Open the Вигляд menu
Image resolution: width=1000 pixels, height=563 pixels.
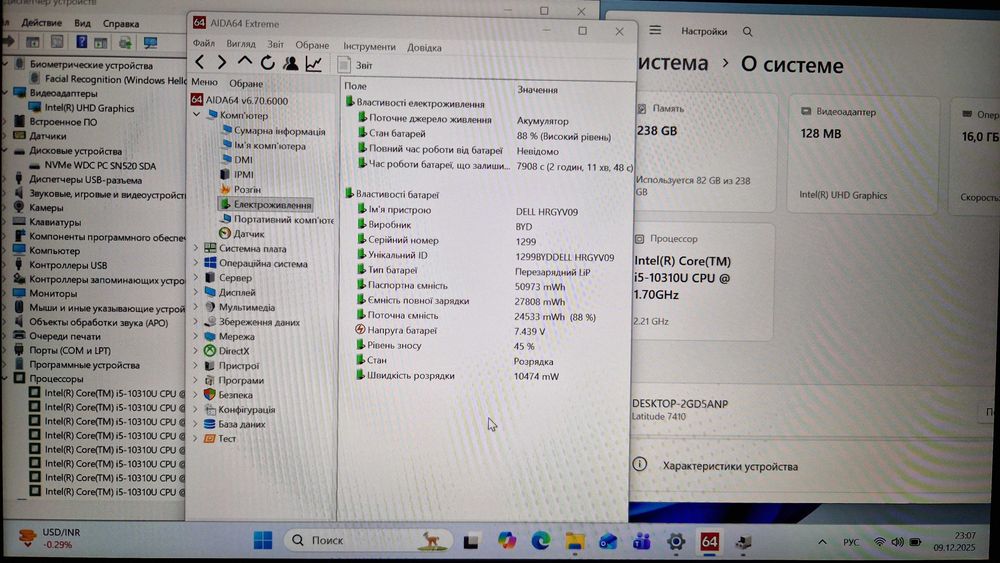(x=240, y=44)
